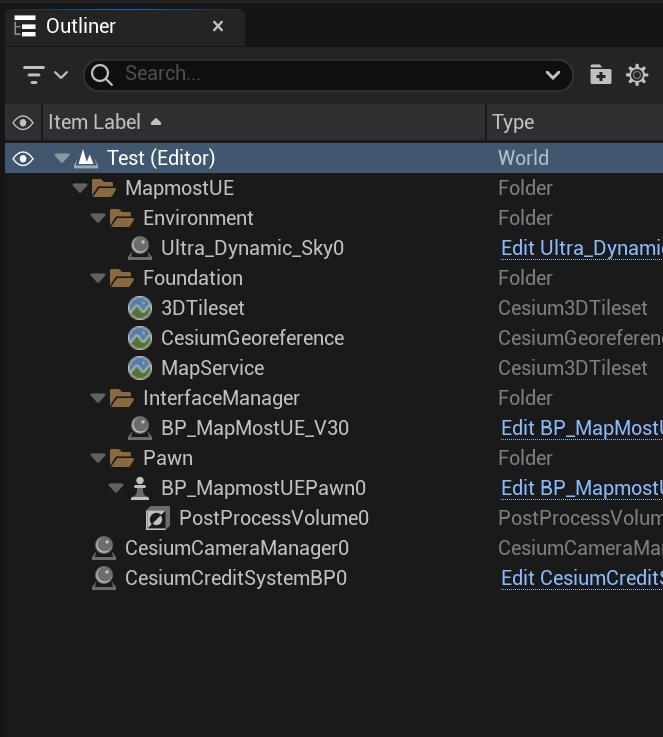Select the InterfaceManager folder label
This screenshot has height=737, width=663.
pos(221,398)
